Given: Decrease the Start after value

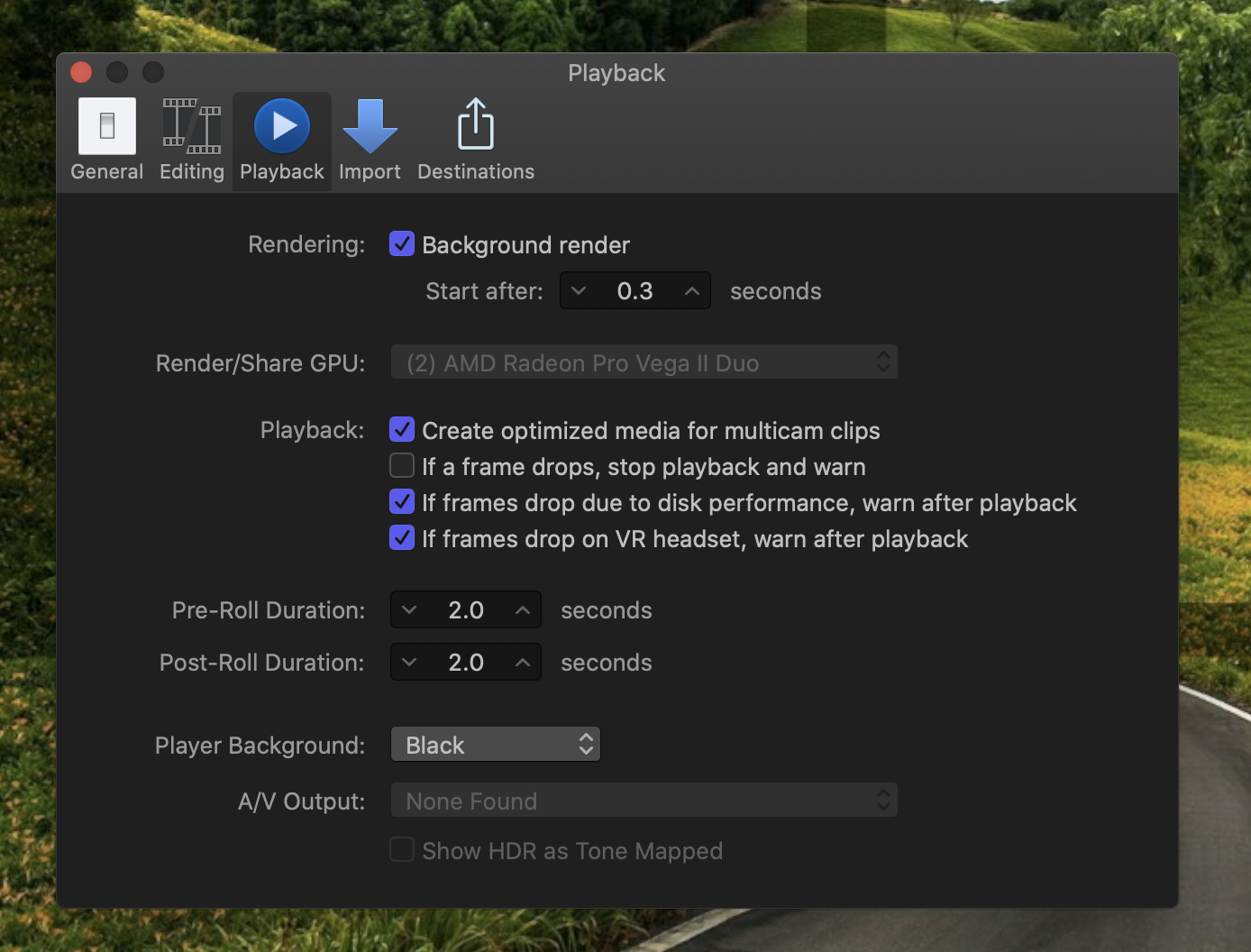Looking at the screenshot, I should (579, 291).
